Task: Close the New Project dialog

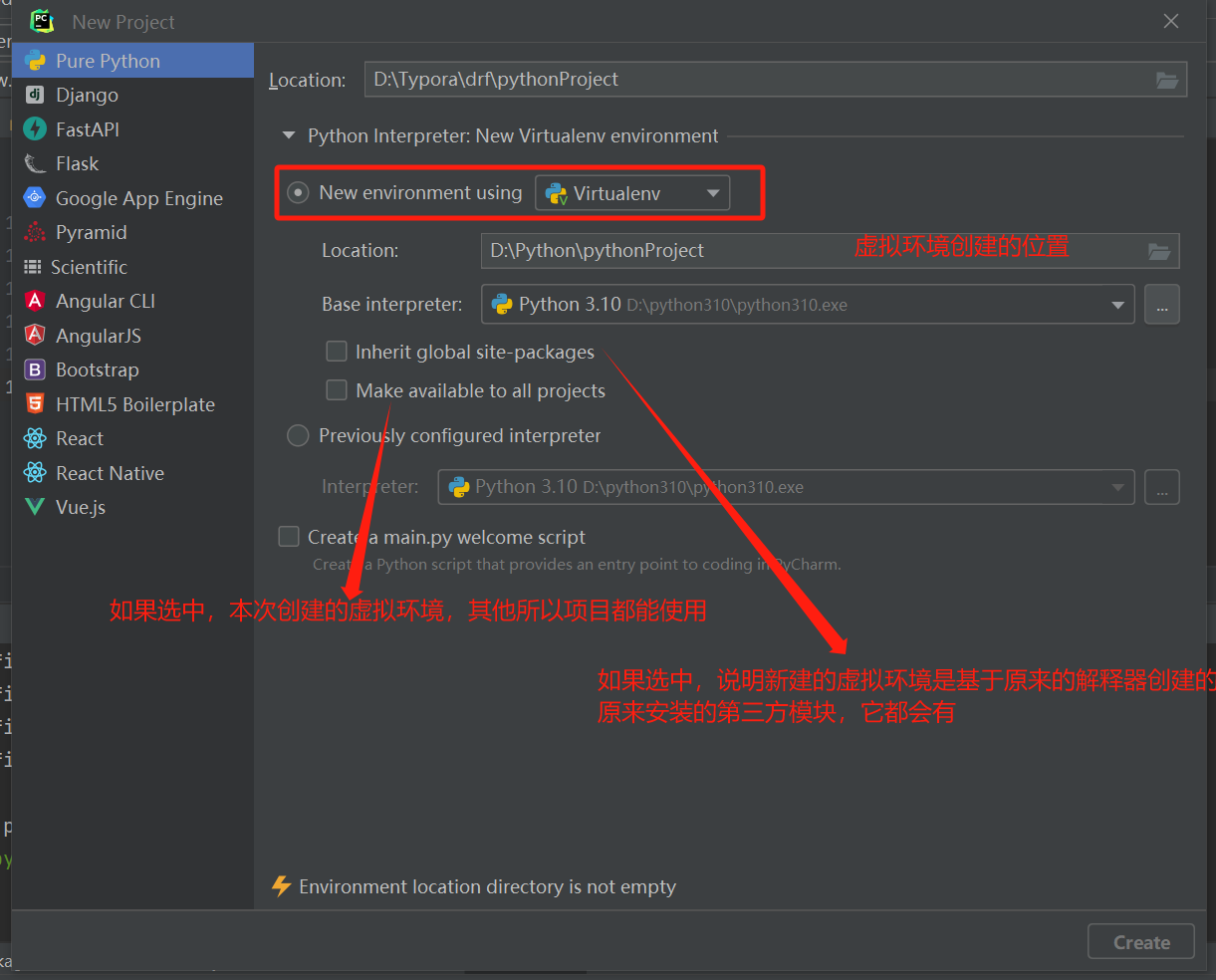Action: point(1171,21)
